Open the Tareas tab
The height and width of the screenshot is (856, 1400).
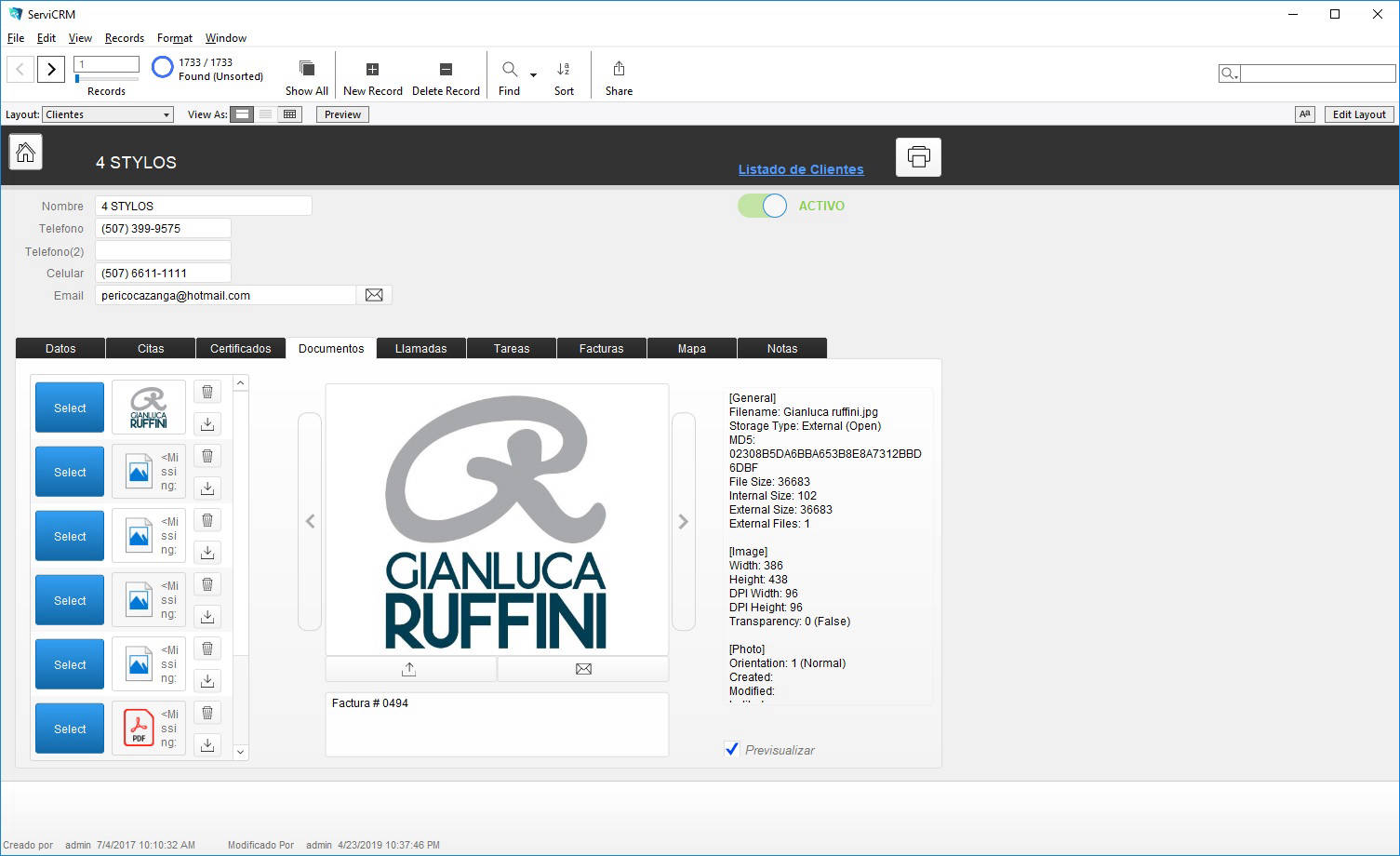pos(512,348)
